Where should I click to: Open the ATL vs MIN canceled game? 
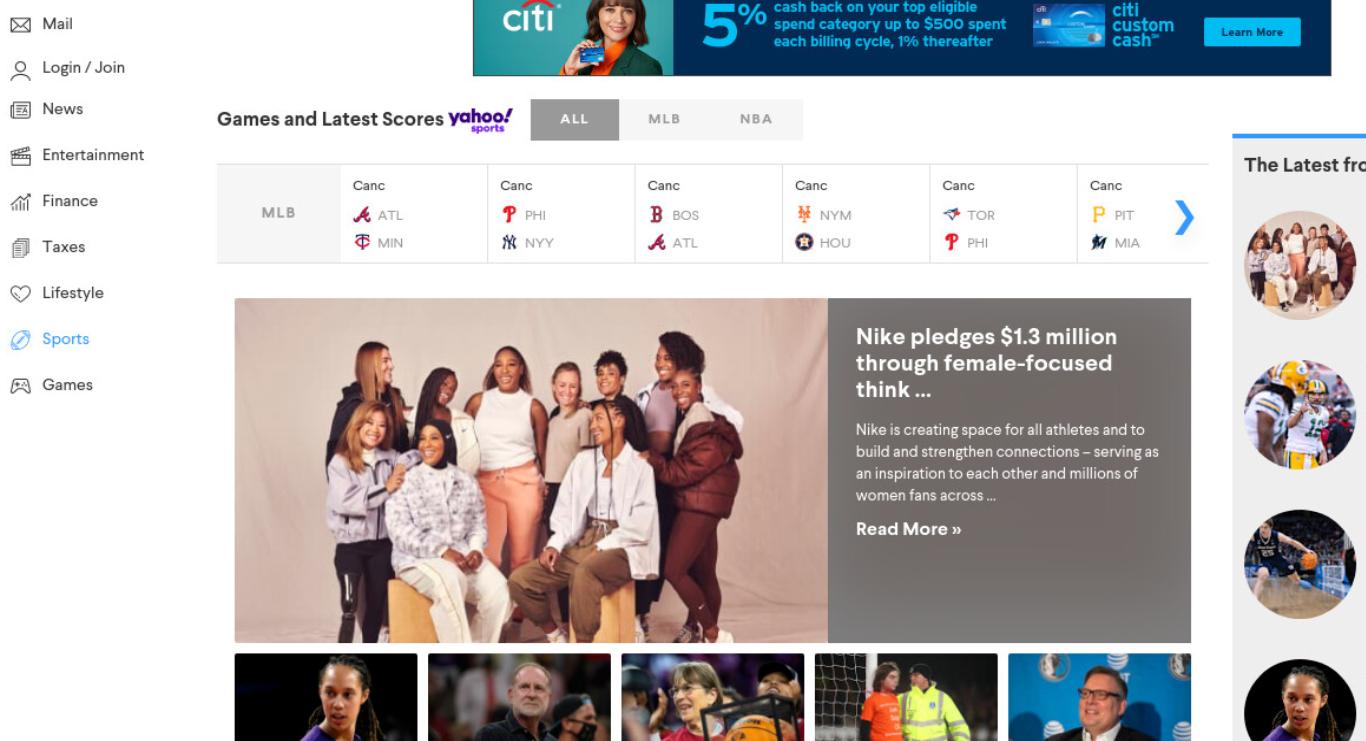(414, 214)
